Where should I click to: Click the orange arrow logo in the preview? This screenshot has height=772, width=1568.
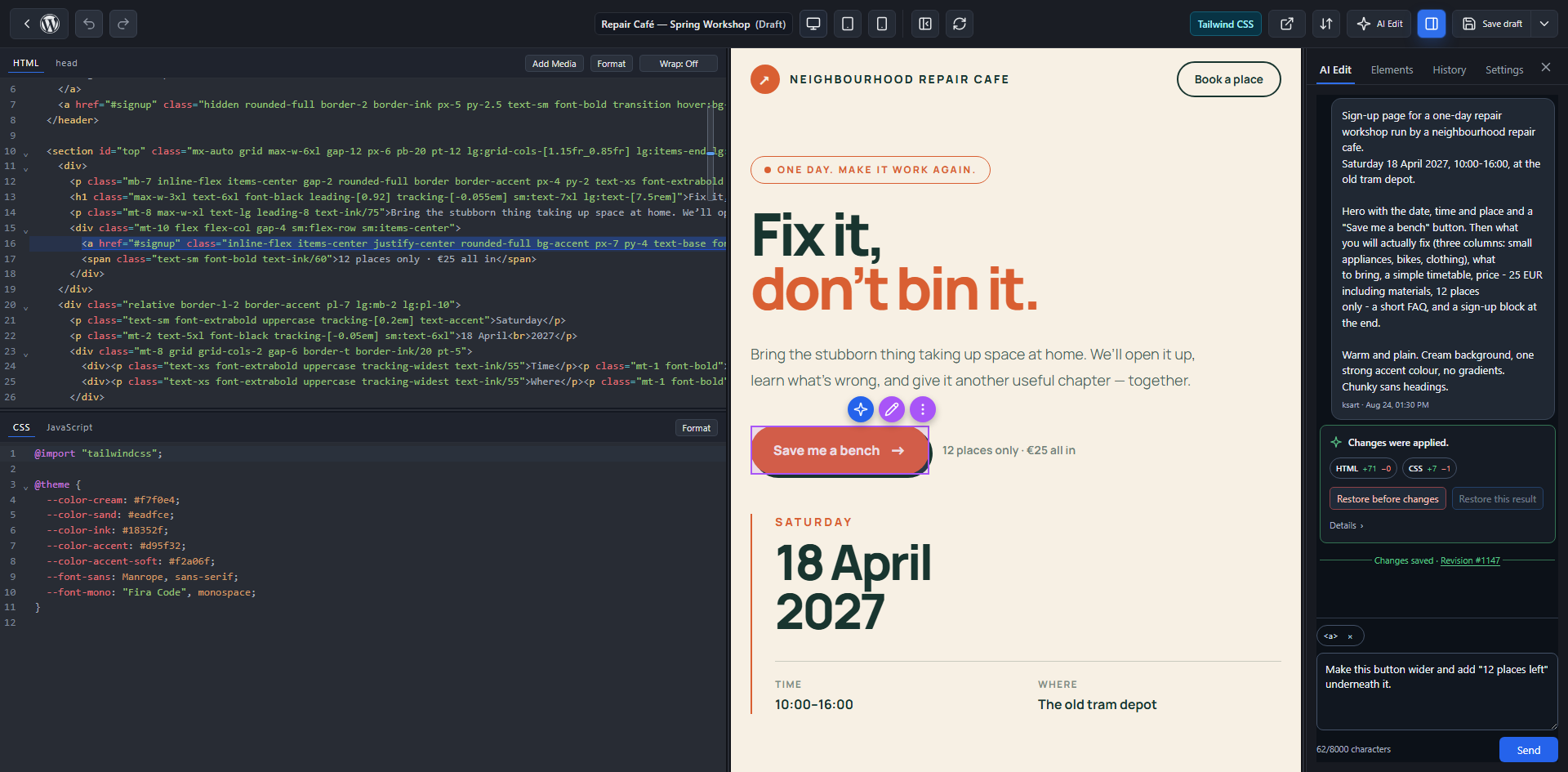point(765,79)
